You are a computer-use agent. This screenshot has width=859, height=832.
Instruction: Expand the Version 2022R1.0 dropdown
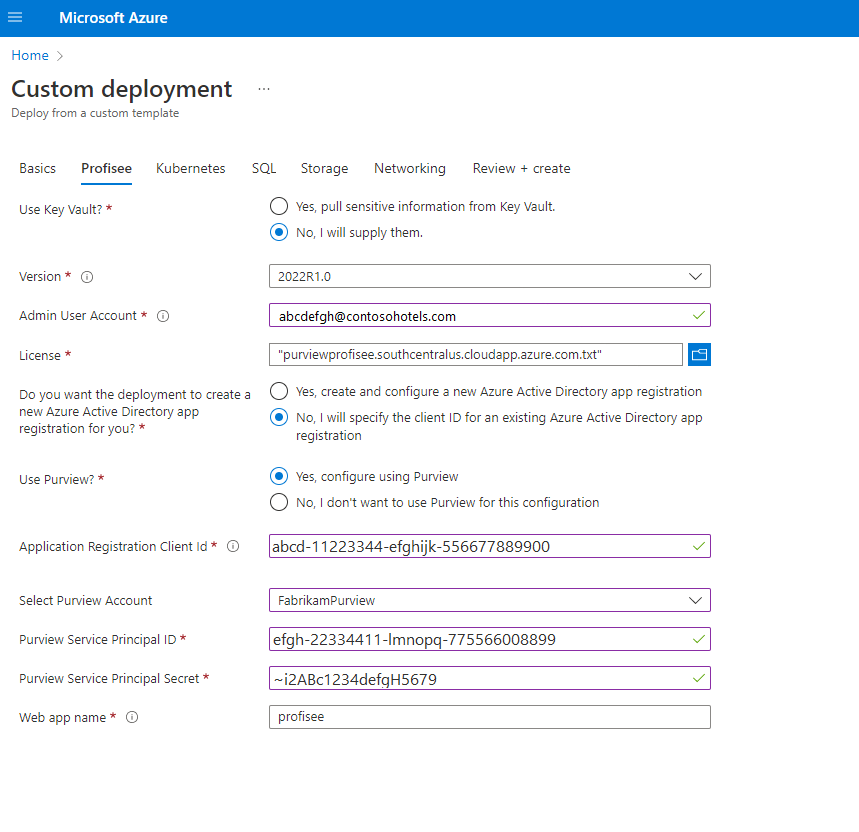[x=489, y=276]
